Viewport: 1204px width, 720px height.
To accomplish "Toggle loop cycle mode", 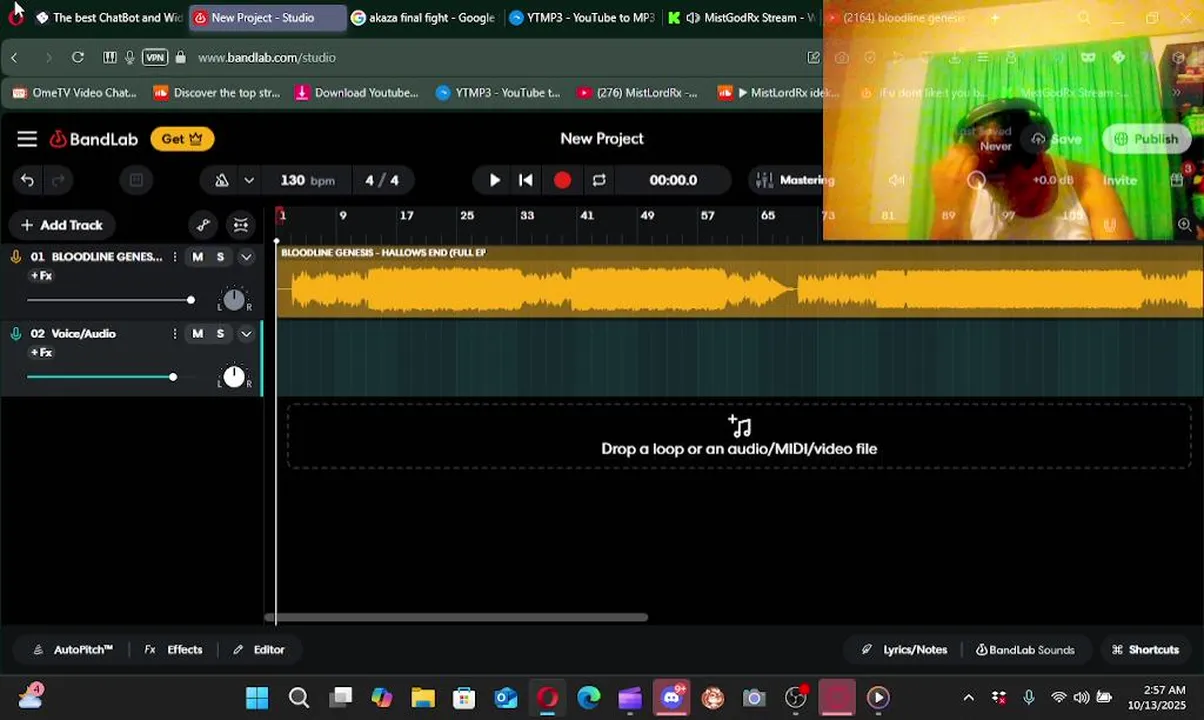I will (599, 180).
